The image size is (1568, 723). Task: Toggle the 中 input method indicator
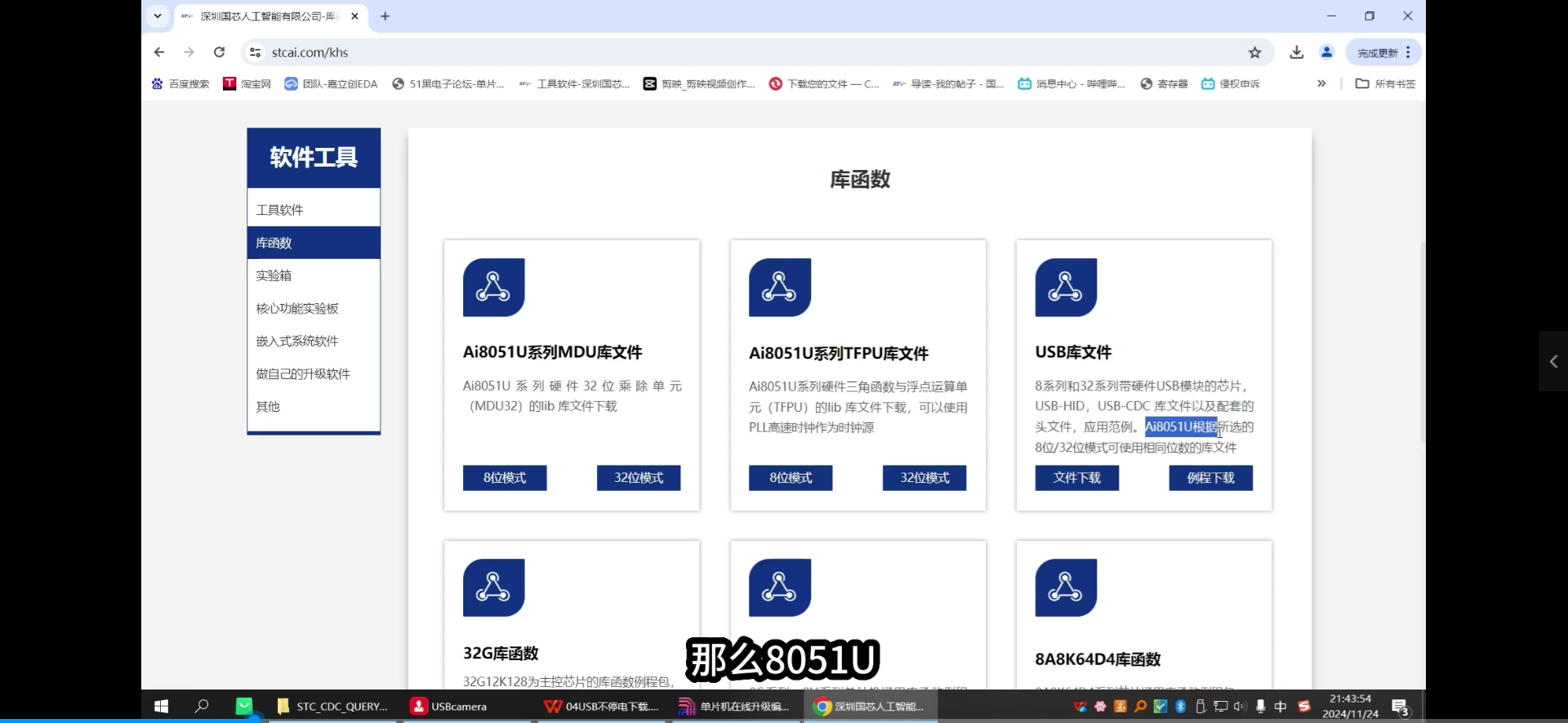1280,706
